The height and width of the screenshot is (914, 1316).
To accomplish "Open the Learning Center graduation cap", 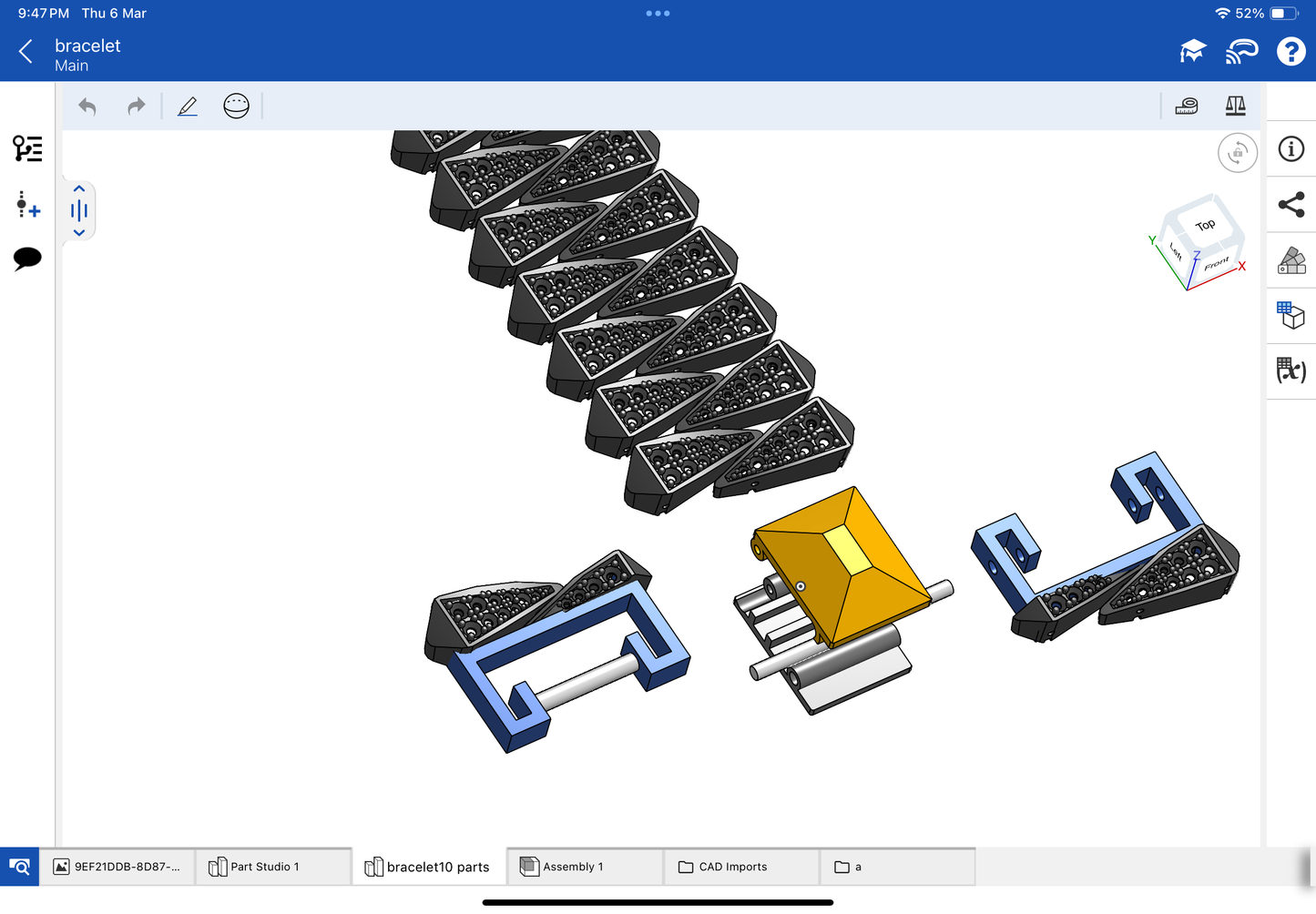I will 1192,52.
